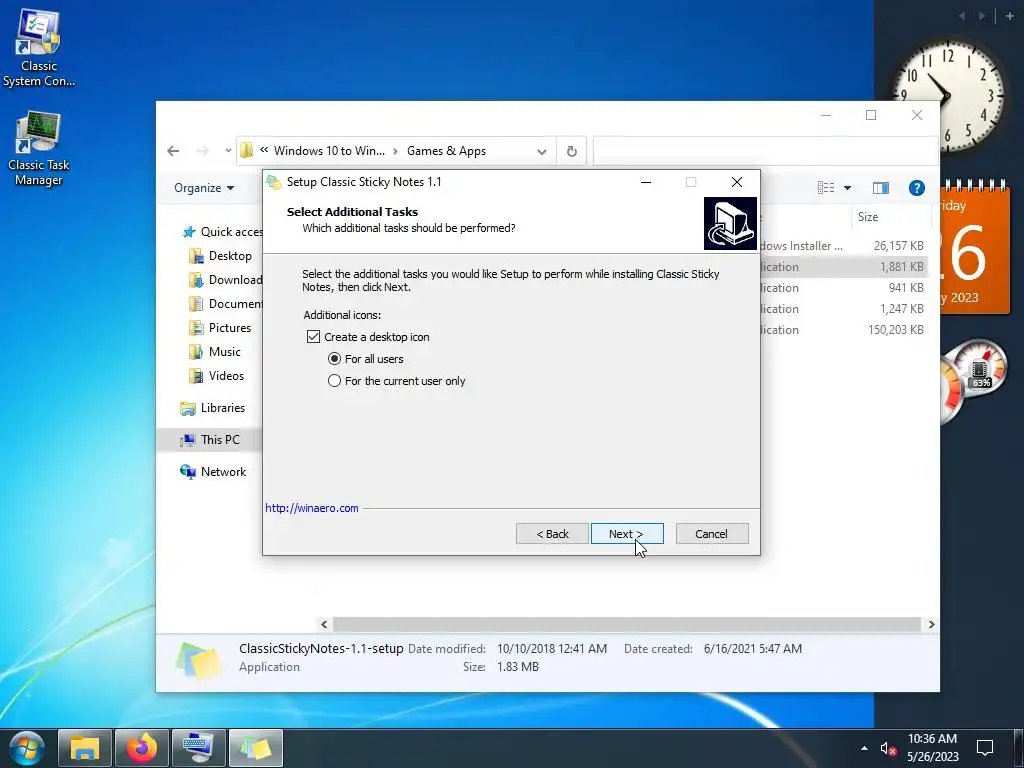Click horizontal scrollbar left arrow
Viewport: 1024px width, 768px height.
click(324, 624)
